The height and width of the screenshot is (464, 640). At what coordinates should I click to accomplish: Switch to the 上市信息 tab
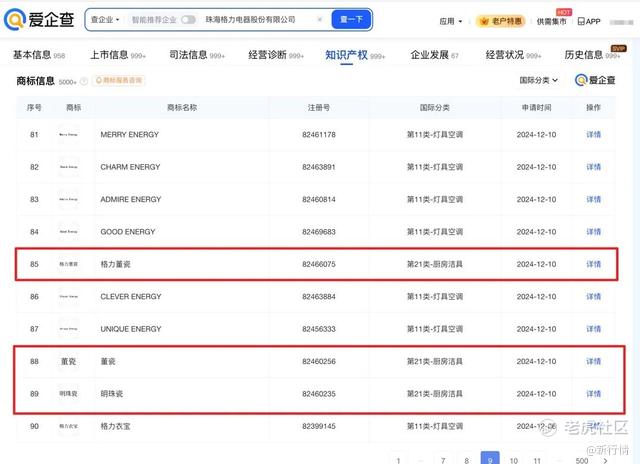[118, 55]
